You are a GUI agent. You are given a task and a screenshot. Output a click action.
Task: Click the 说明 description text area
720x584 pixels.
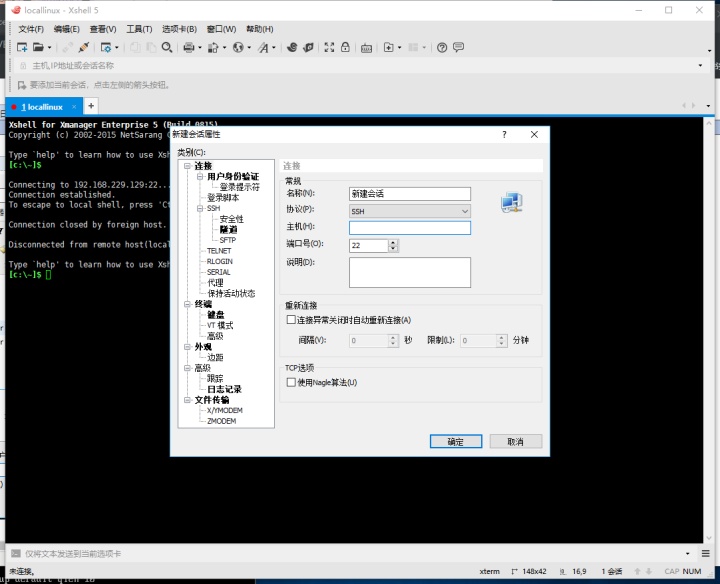point(410,272)
